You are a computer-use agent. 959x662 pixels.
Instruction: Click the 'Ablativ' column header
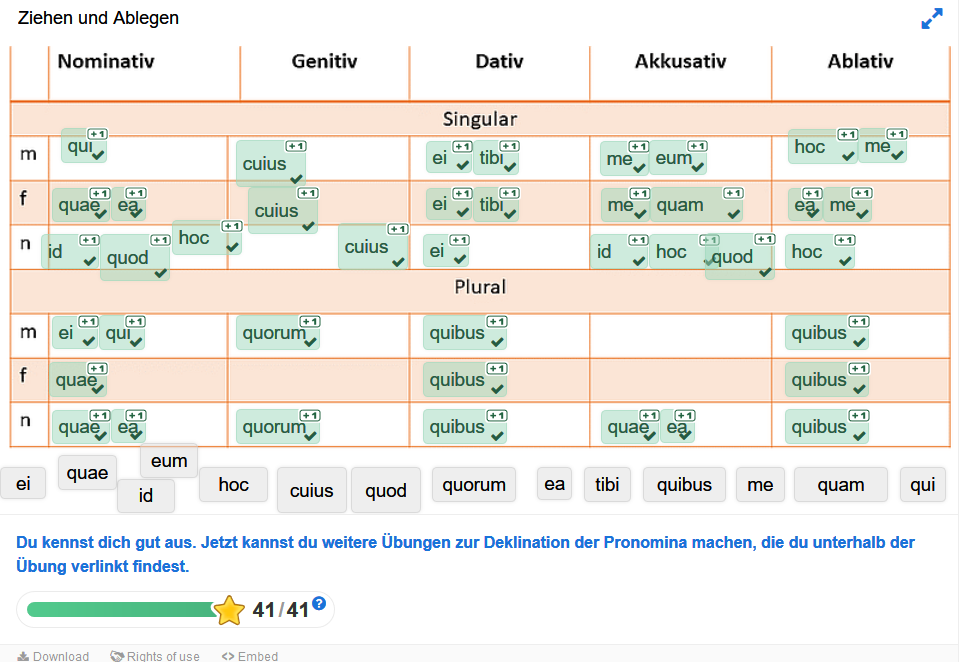860,62
